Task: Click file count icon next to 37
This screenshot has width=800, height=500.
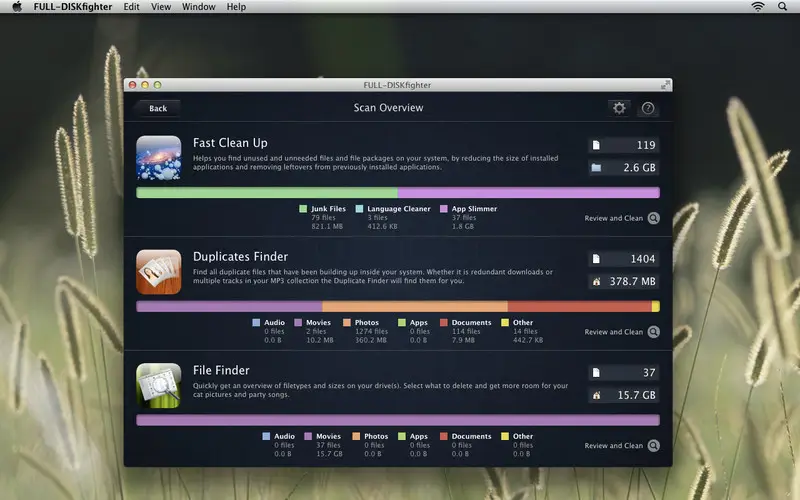Action: point(596,373)
